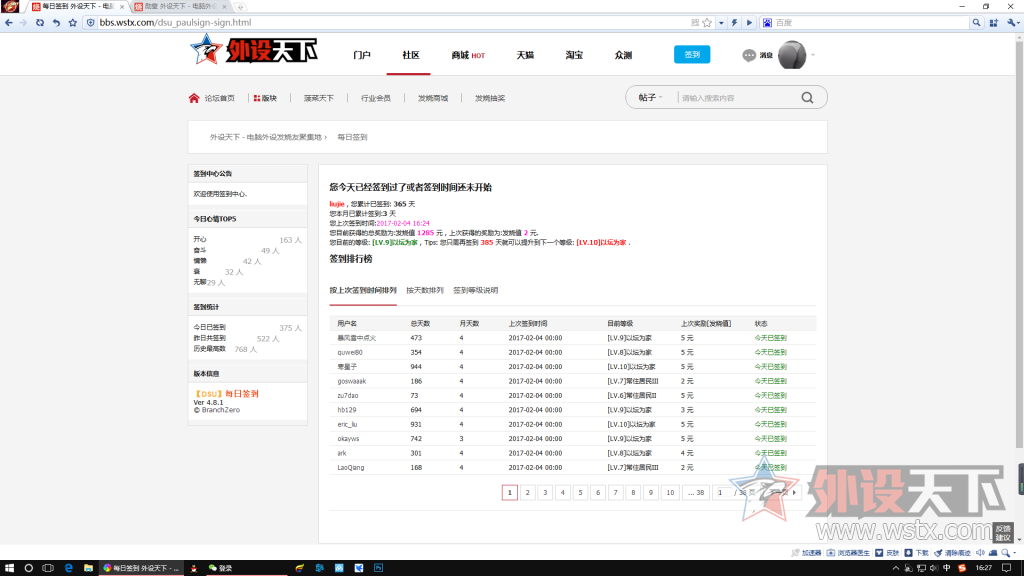
Task: Open the 消息 message bubble icon
Action: 749,56
